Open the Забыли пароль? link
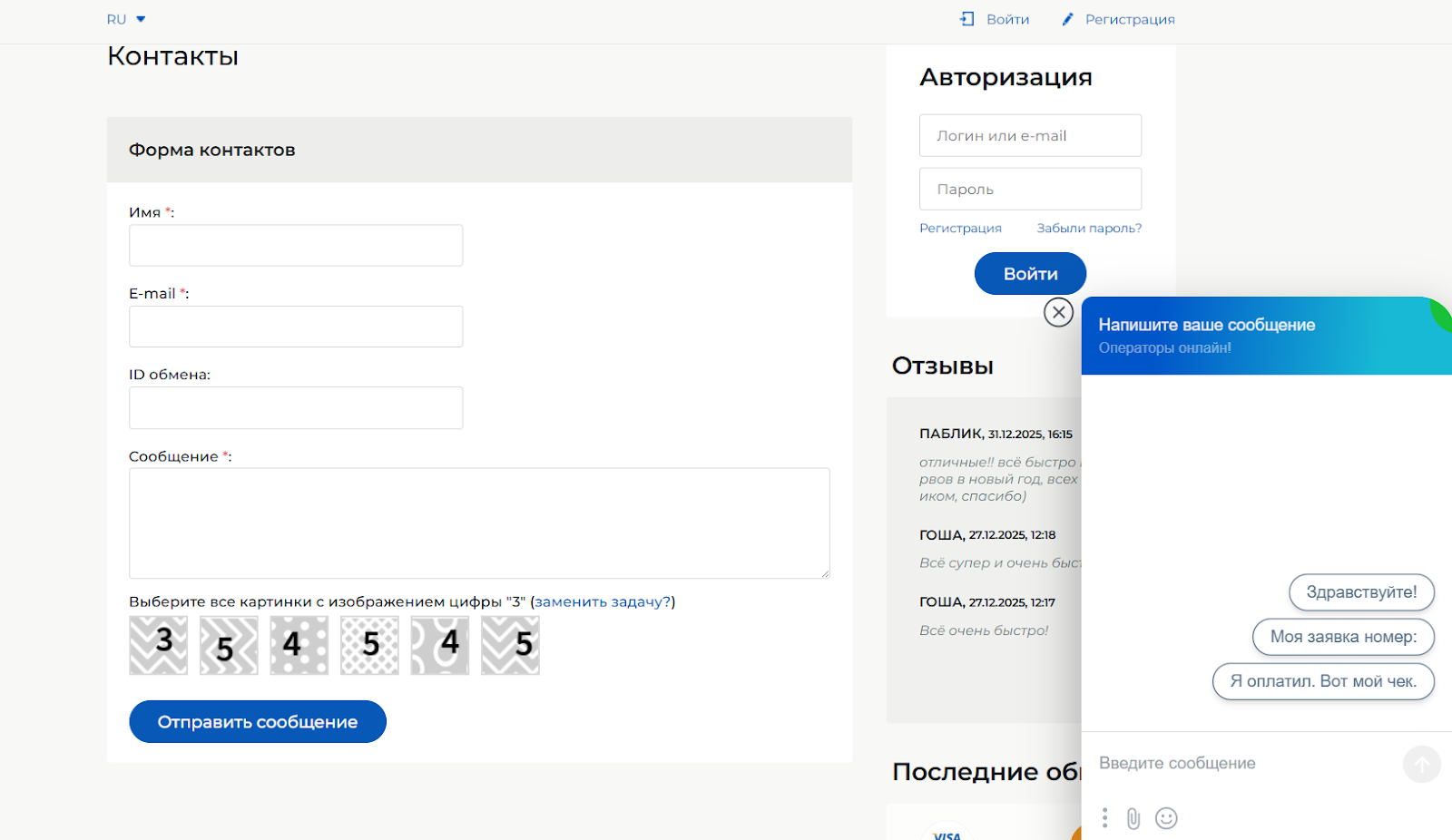This screenshot has height=840, width=1452. pos(1088,228)
